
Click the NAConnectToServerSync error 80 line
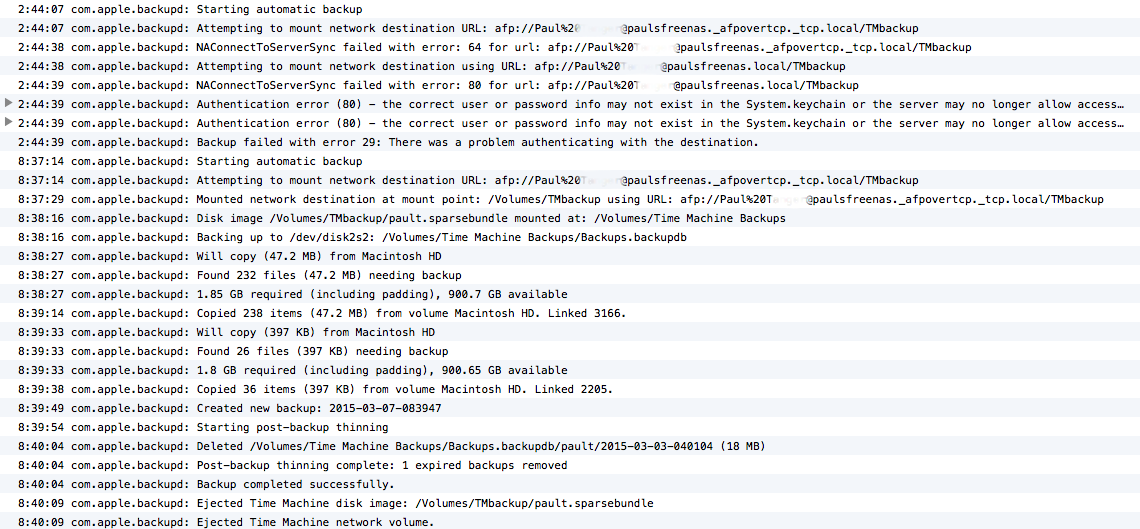[570, 85]
